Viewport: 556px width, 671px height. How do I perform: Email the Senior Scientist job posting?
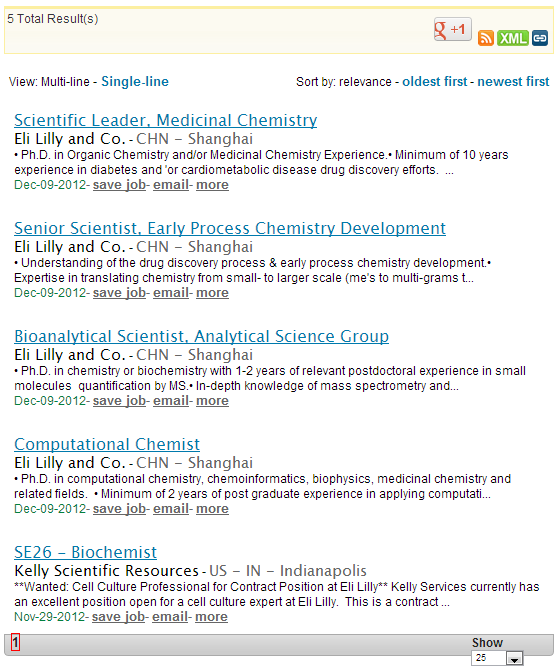coord(171,293)
